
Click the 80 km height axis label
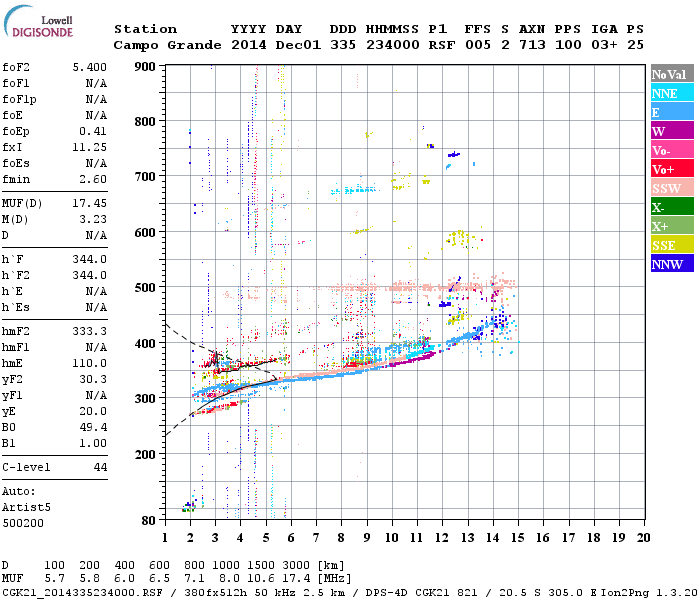click(148, 520)
